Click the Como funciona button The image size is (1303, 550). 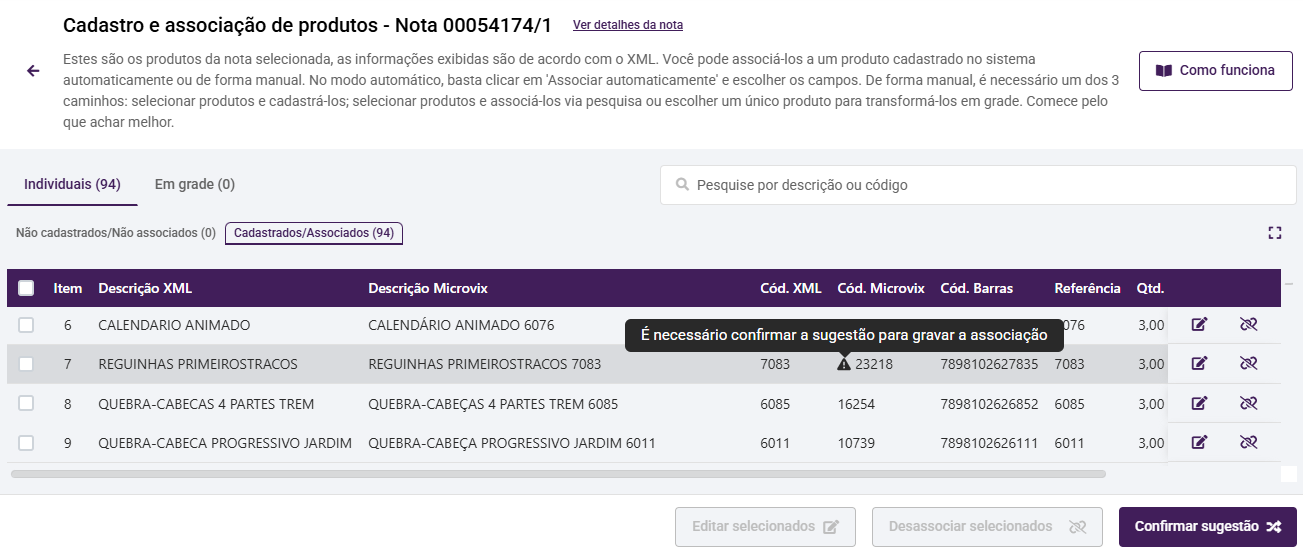tap(1215, 71)
